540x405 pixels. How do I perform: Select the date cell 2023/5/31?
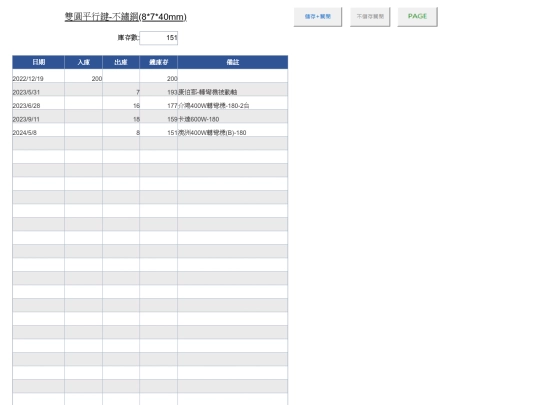click(x=38, y=90)
